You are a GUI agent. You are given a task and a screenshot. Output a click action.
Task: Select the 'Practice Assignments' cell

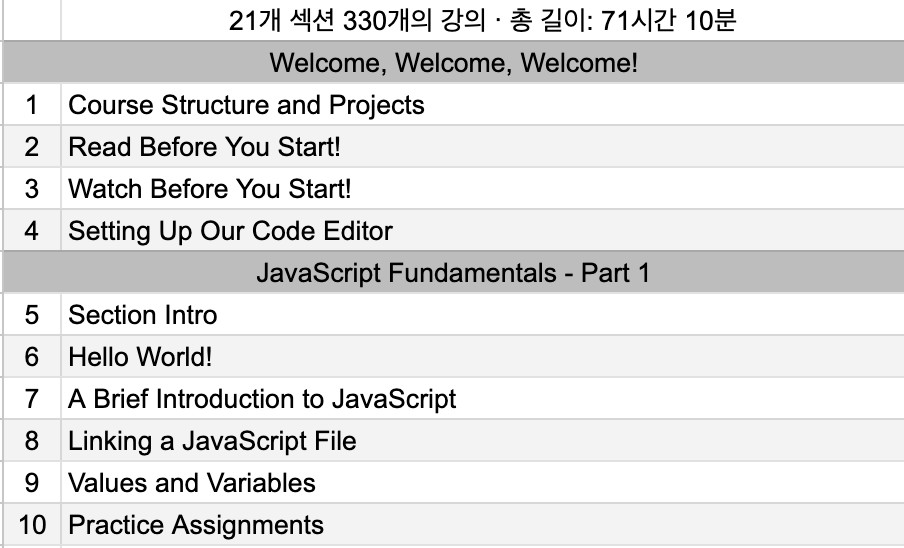click(x=482, y=525)
